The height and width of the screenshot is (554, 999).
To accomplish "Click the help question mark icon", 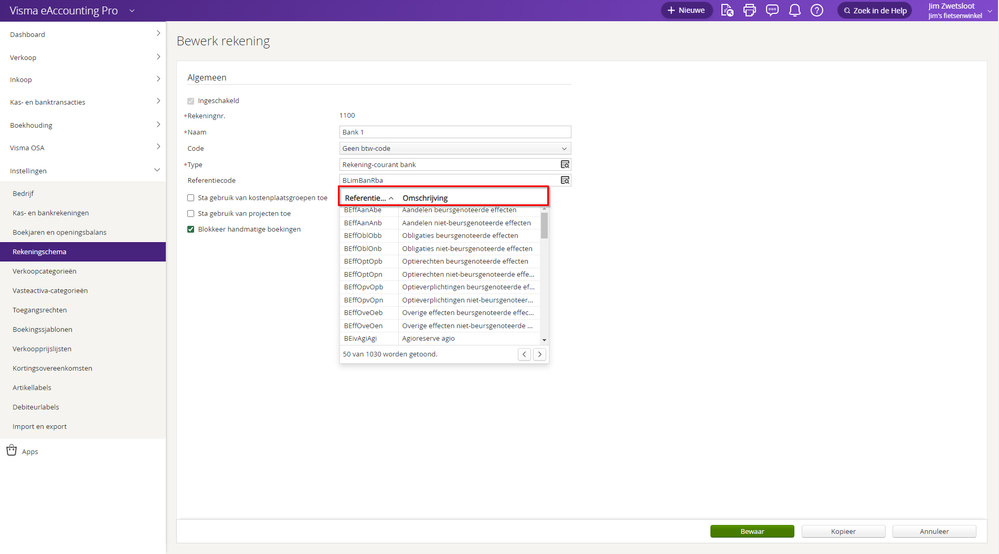I will [x=817, y=10].
